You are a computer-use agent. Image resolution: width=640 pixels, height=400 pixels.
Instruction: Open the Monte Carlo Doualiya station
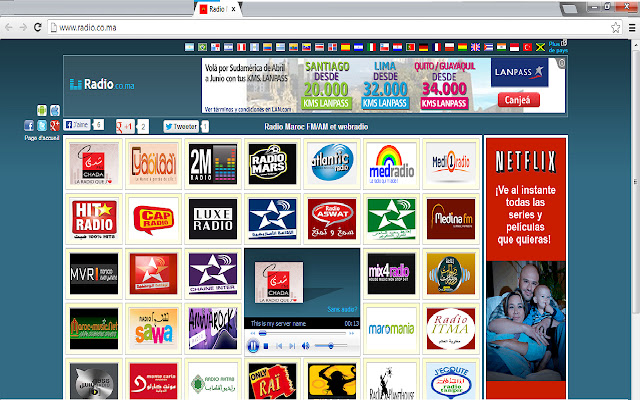click(x=153, y=381)
